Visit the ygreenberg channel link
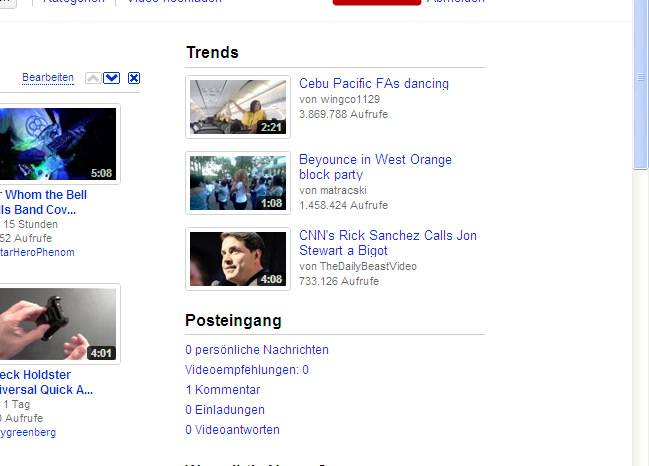Image resolution: width=649 pixels, height=466 pixels. click(x=28, y=432)
